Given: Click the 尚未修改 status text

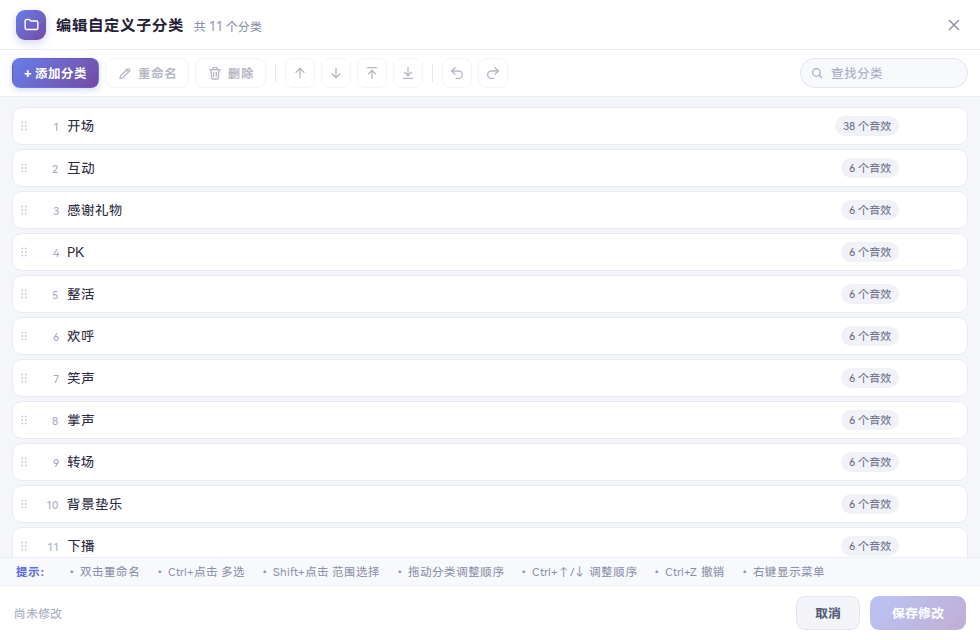Looking at the screenshot, I should point(38,614).
